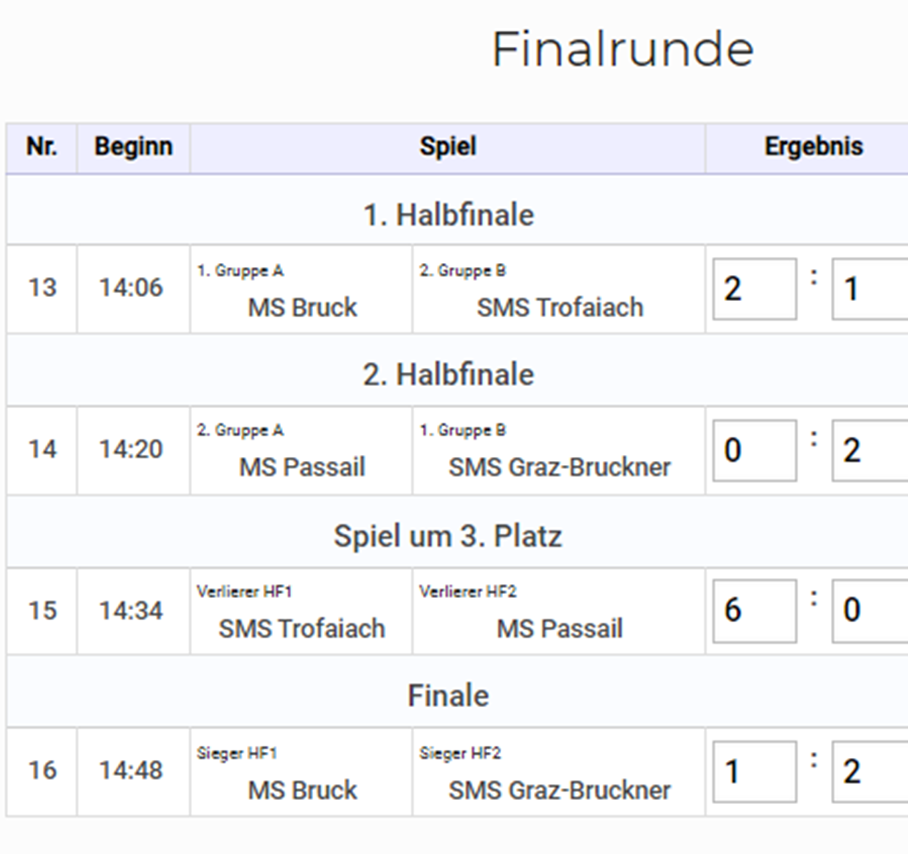Click the Finalrunde page title
Screen dimensions: 908x854
click(x=623, y=50)
